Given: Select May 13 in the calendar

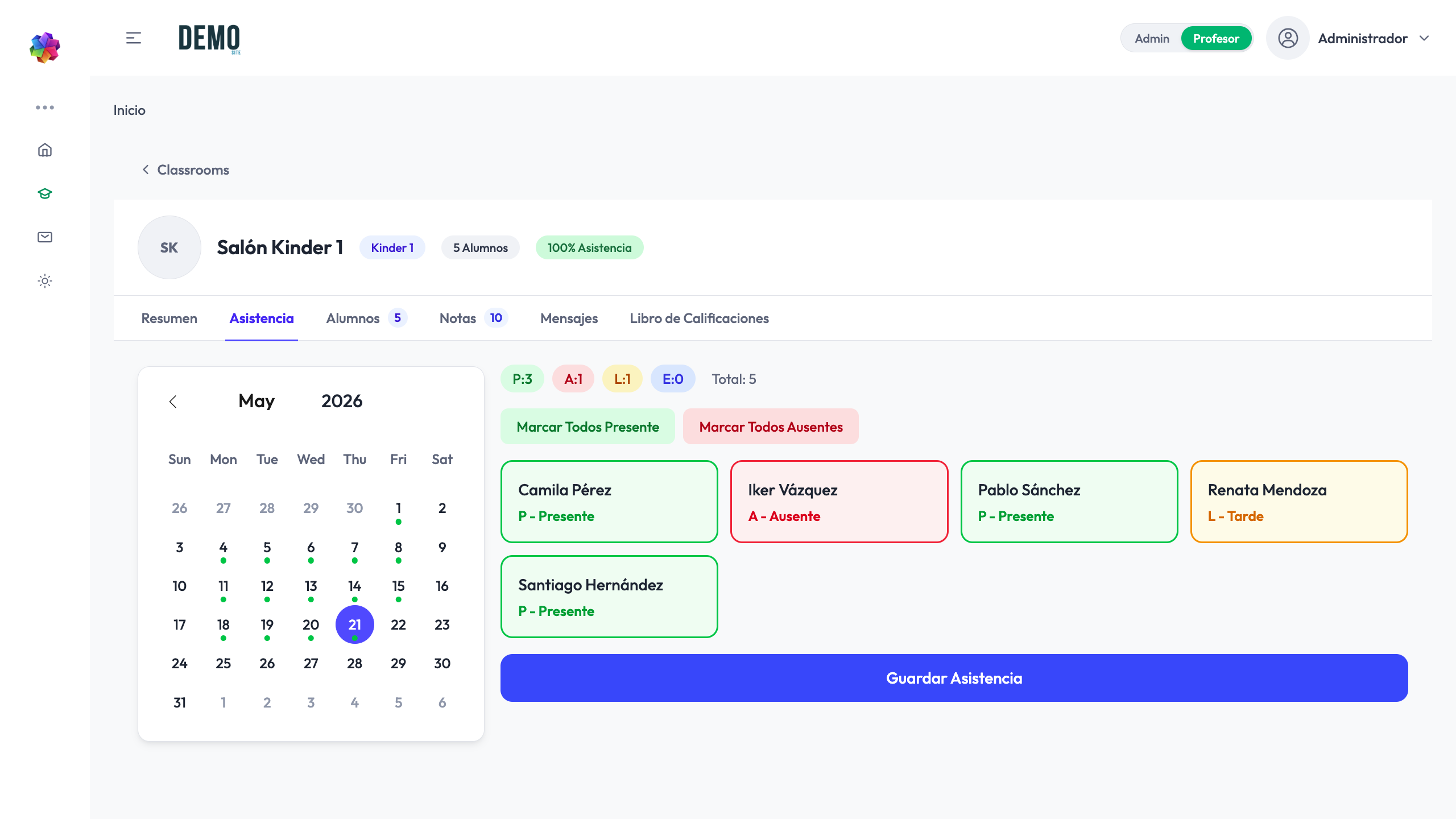Looking at the screenshot, I should point(311,586).
